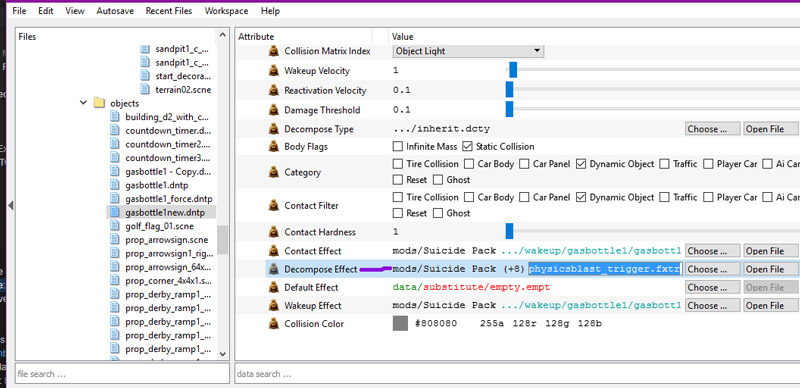
Task: Enable Traffic in Contact Filter row
Action: click(664, 197)
